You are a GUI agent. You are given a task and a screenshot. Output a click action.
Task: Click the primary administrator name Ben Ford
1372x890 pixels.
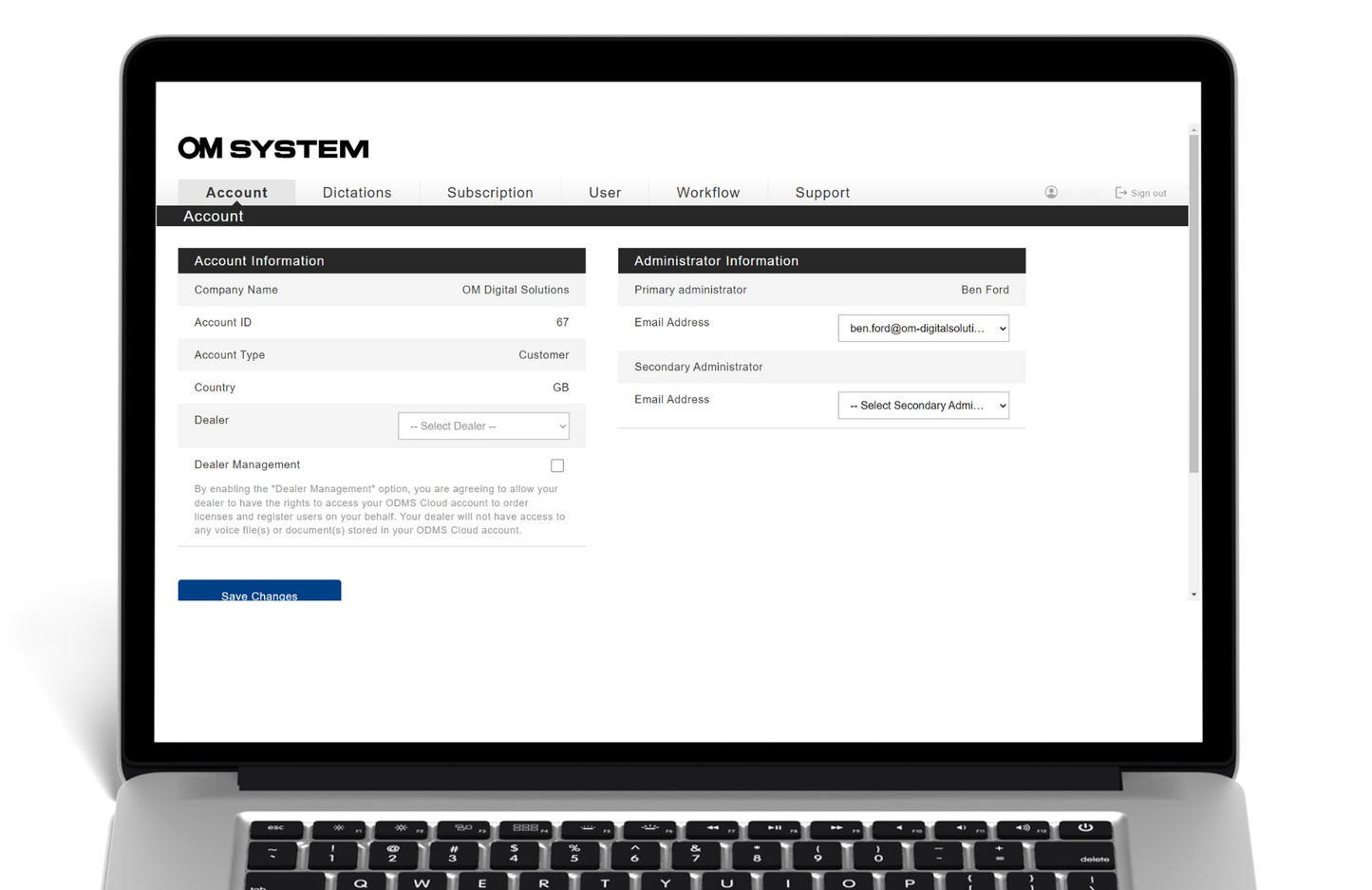pyautogui.click(x=985, y=290)
